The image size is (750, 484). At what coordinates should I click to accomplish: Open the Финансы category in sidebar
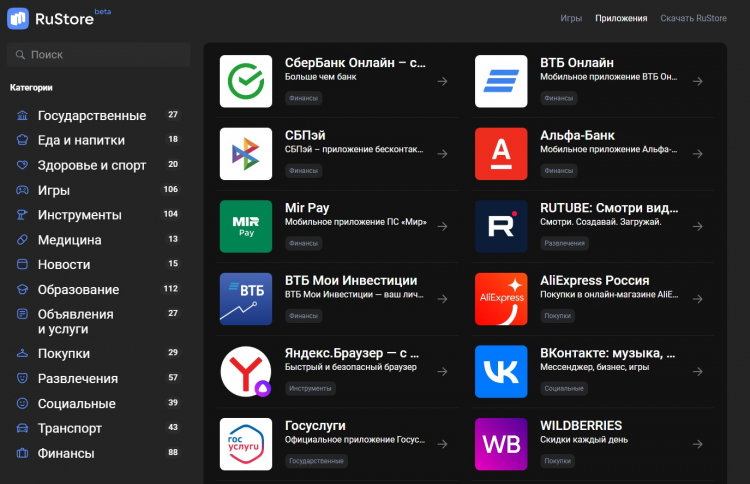[x=66, y=453]
